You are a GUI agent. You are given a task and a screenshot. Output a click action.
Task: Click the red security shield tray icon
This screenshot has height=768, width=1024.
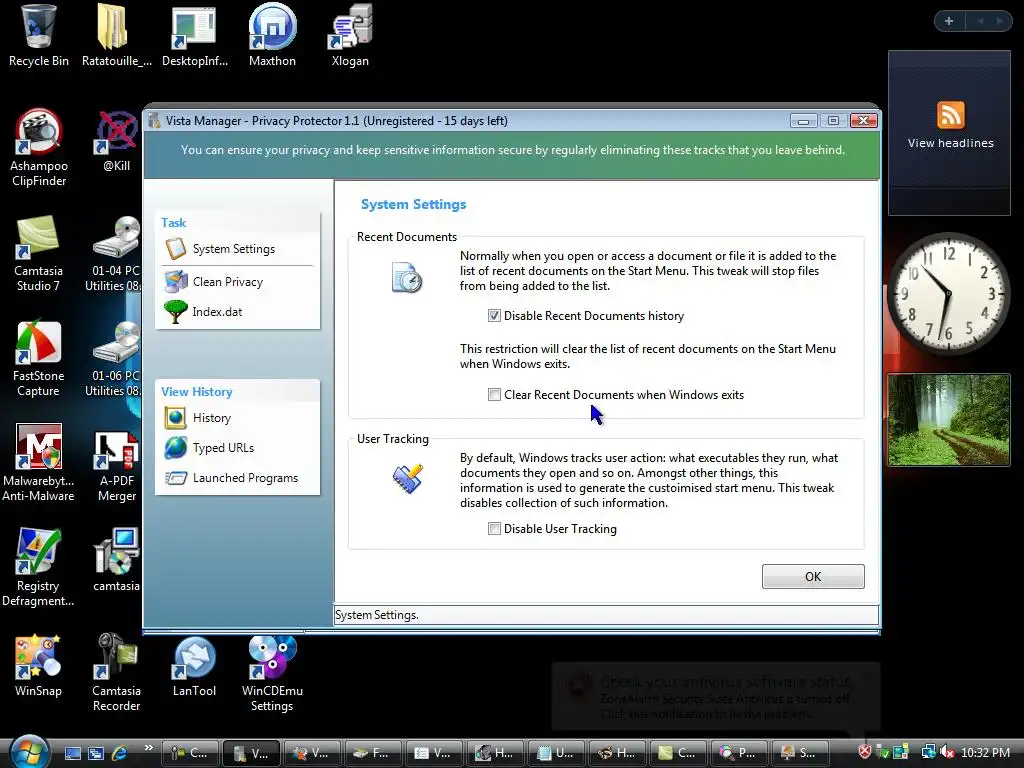coord(865,752)
